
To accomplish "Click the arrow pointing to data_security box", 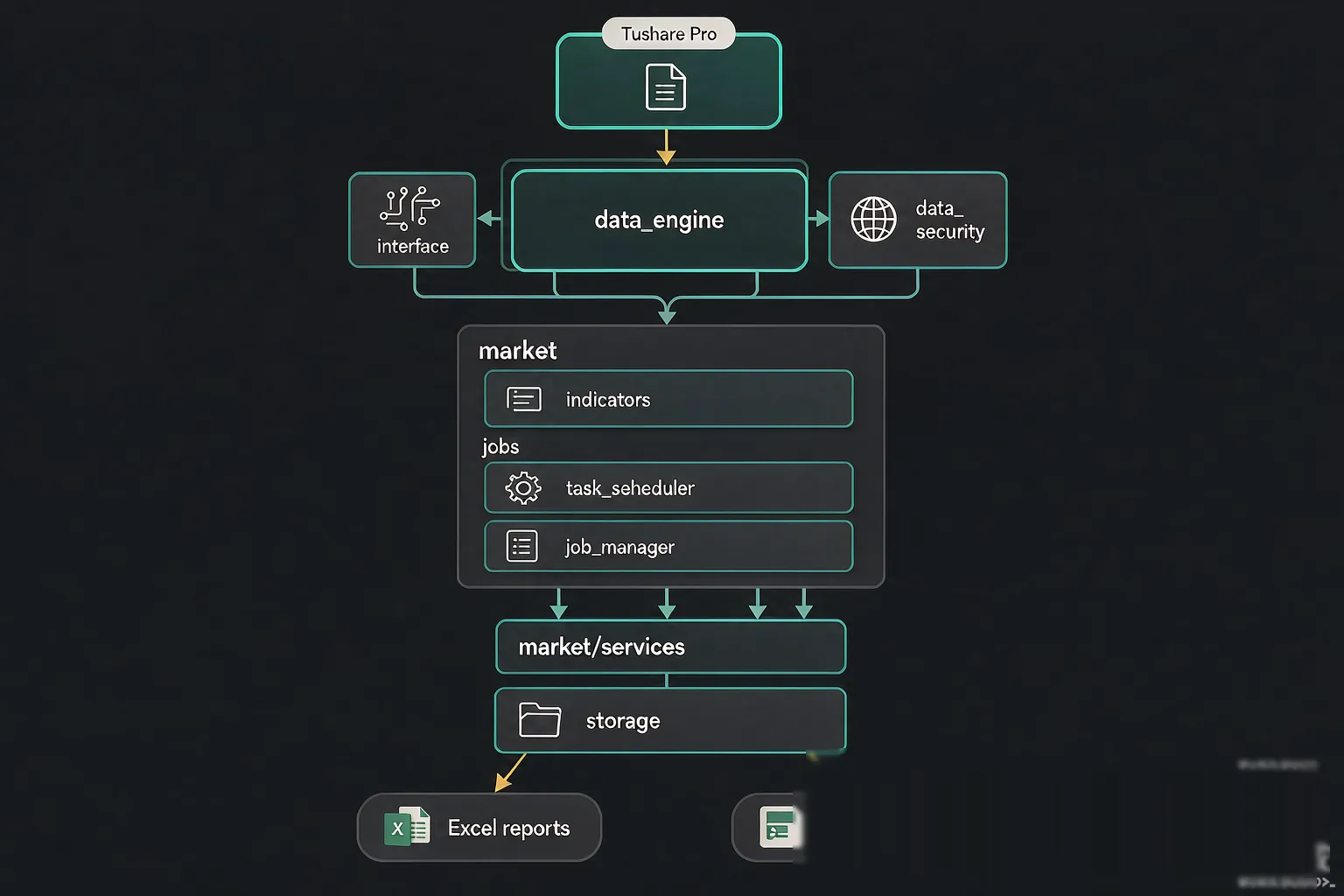I will click(x=818, y=218).
